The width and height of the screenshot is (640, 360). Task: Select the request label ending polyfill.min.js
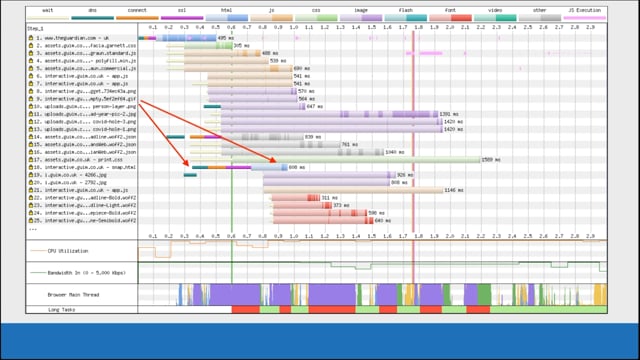(x=90, y=61)
